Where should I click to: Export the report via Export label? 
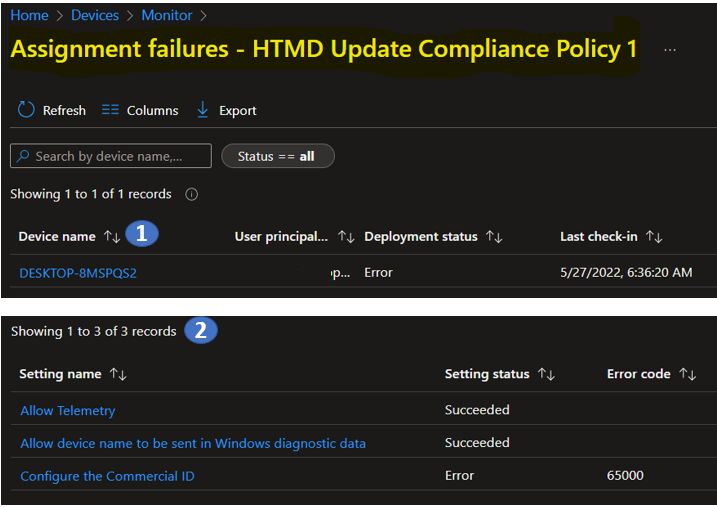pos(237,110)
